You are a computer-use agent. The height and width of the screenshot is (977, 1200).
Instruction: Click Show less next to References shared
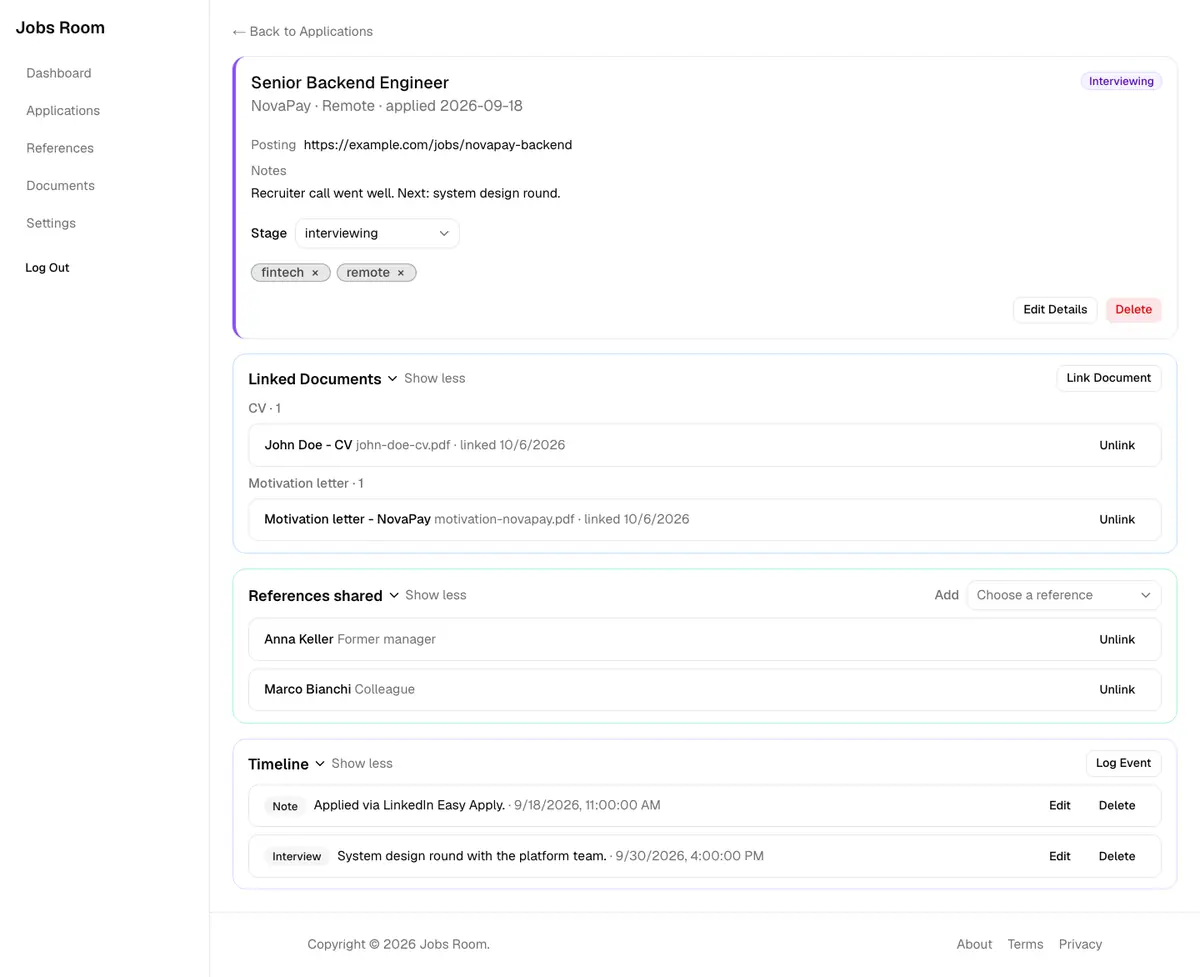(x=436, y=595)
